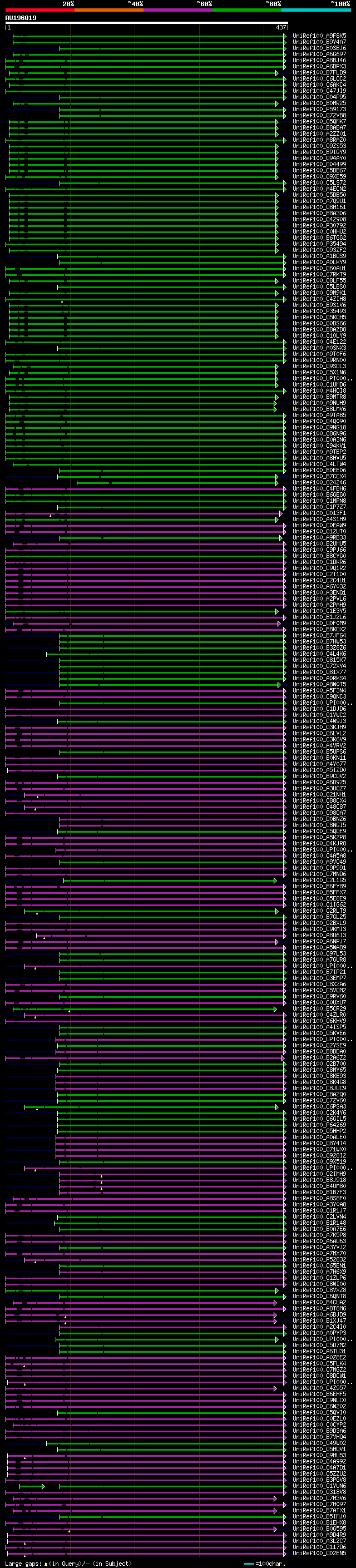Select the UniRef100_Q72XY4 label
Screen dimensions: 356x1568
(x=319, y=666)
